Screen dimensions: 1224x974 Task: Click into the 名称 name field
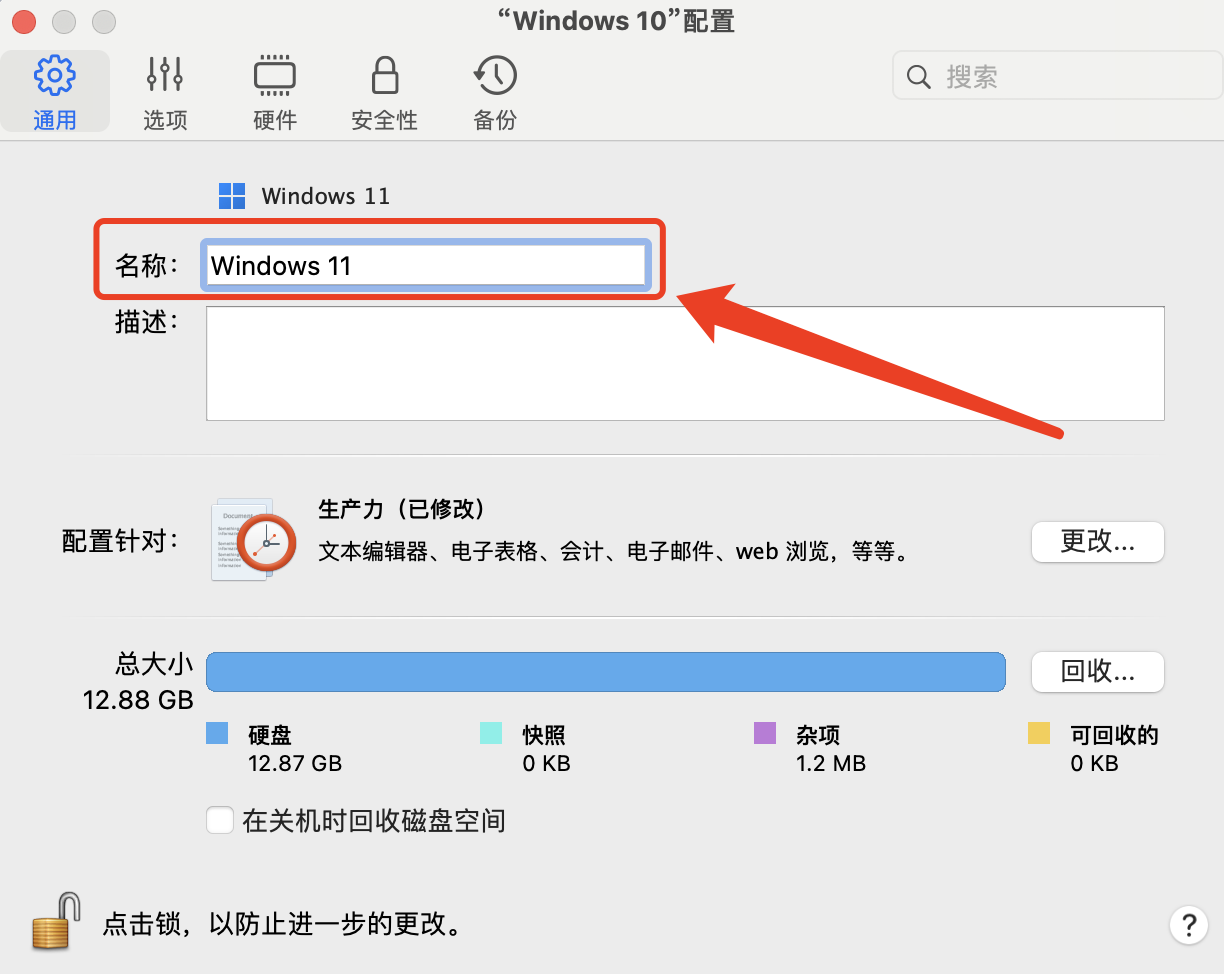click(x=427, y=266)
